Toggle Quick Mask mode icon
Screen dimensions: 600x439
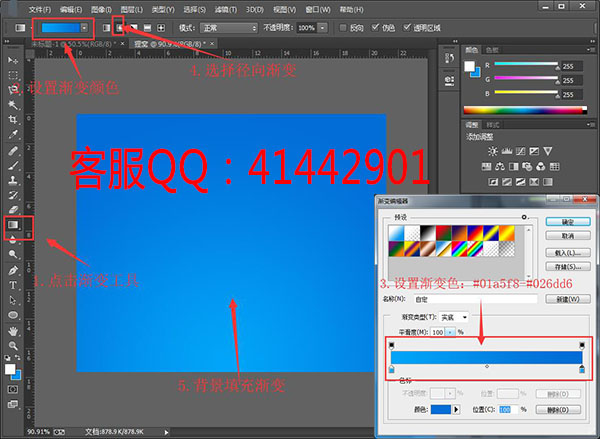point(13,389)
